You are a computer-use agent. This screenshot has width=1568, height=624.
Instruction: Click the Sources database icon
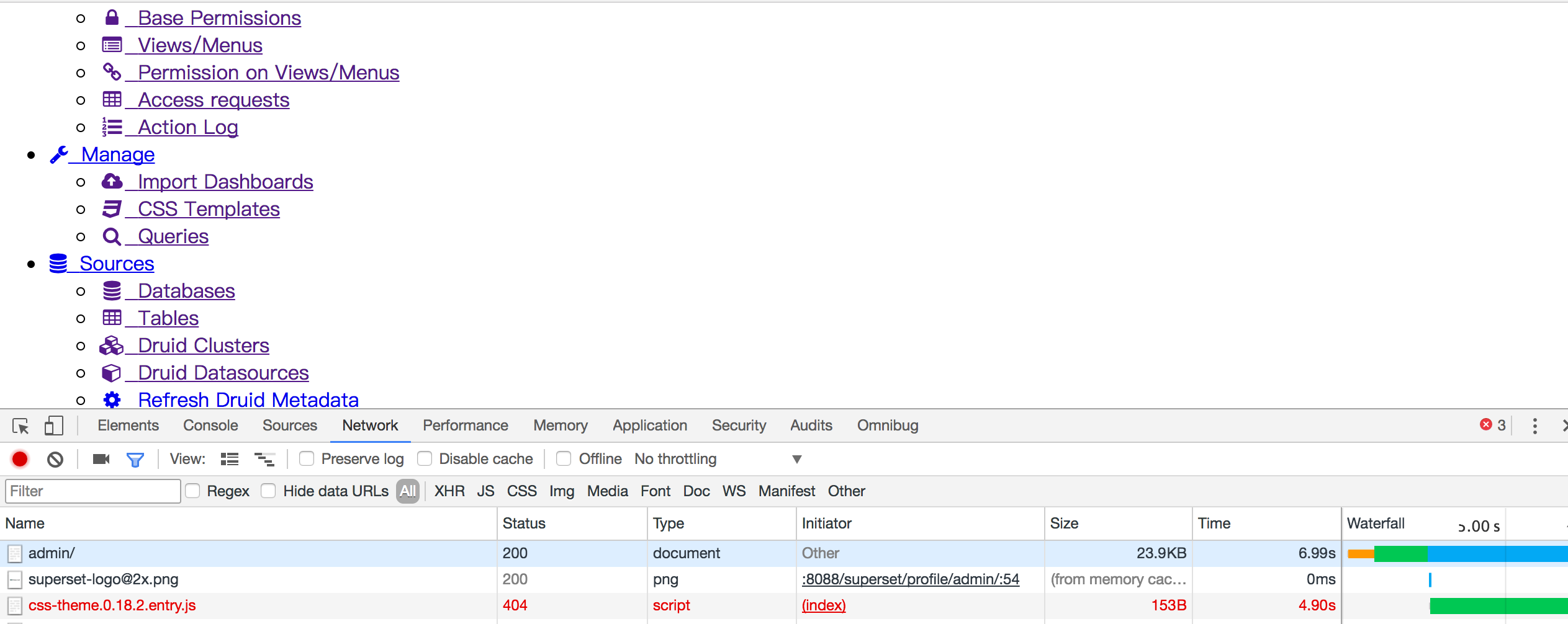(59, 263)
